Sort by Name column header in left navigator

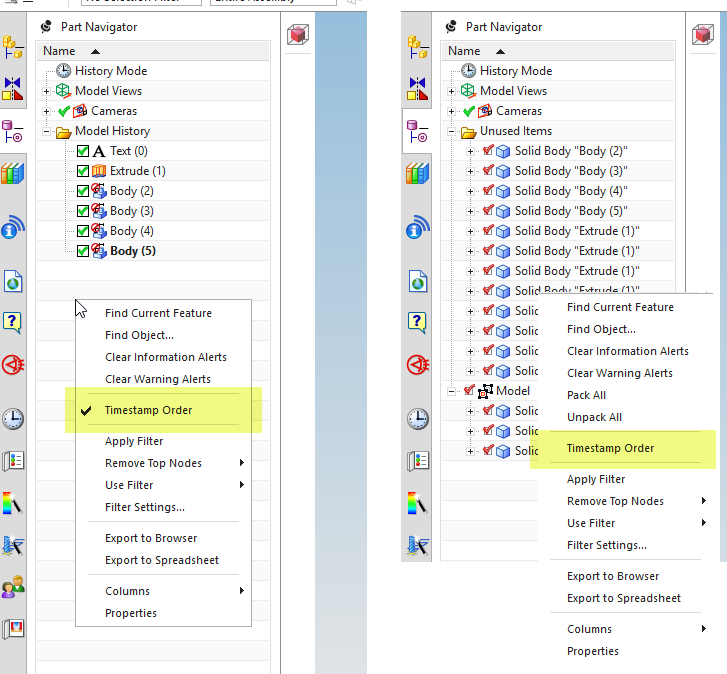[153, 51]
